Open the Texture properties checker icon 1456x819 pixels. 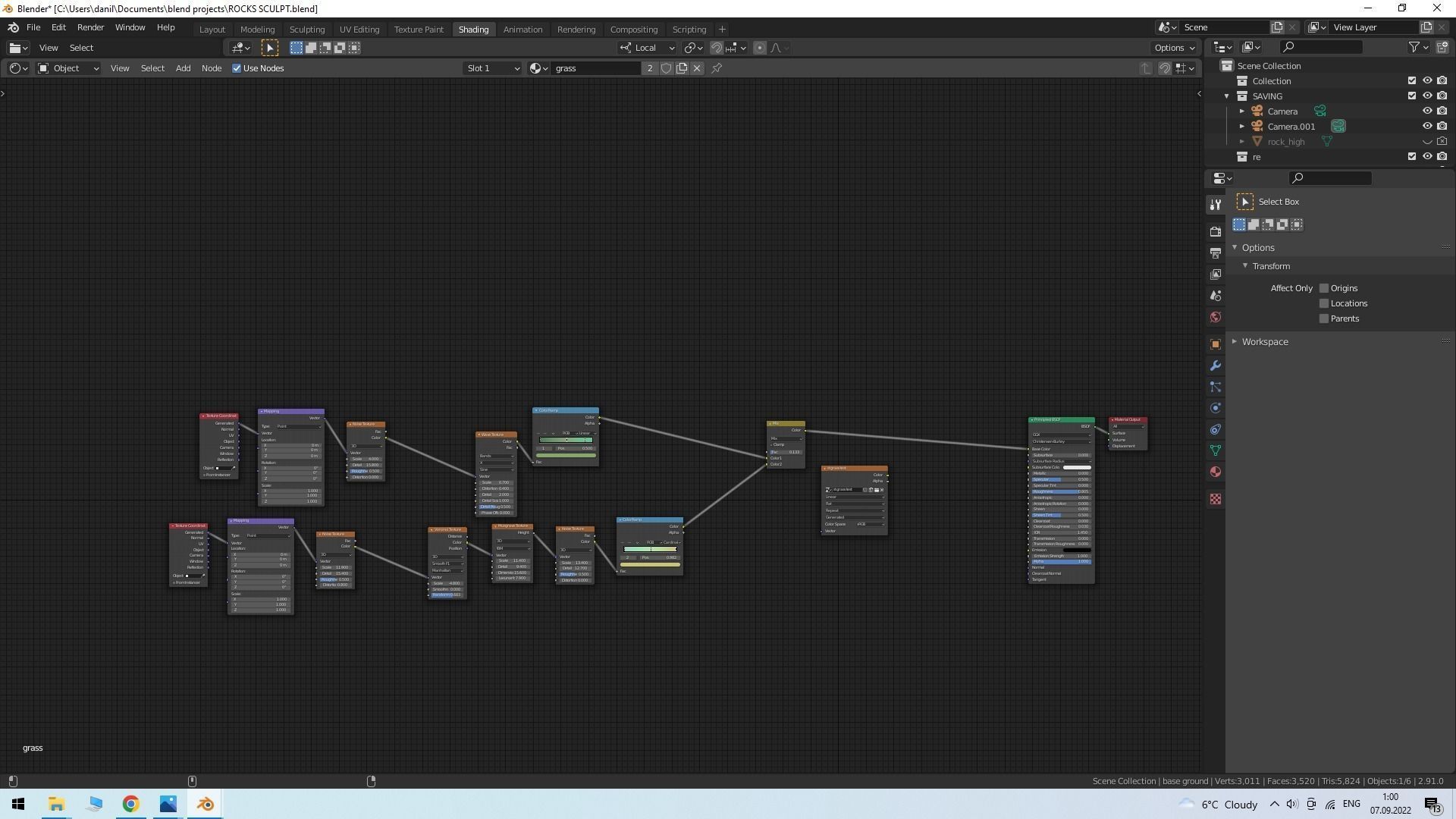(x=1216, y=499)
